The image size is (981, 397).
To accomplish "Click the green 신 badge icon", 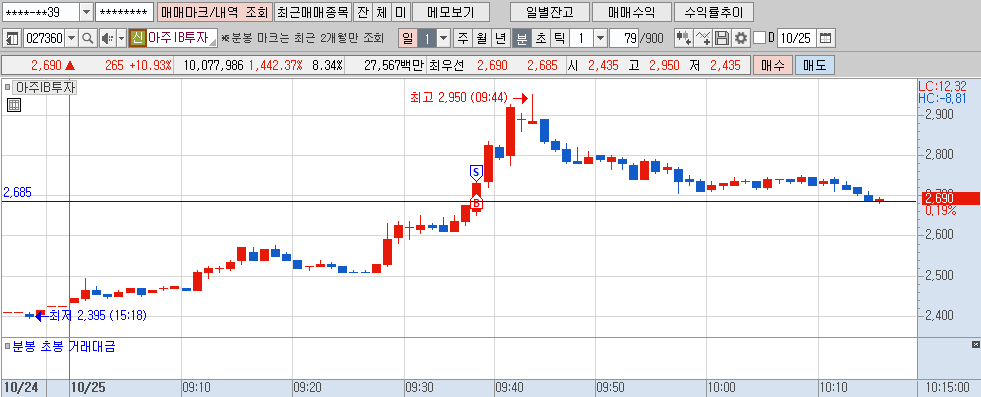I will coord(138,38).
